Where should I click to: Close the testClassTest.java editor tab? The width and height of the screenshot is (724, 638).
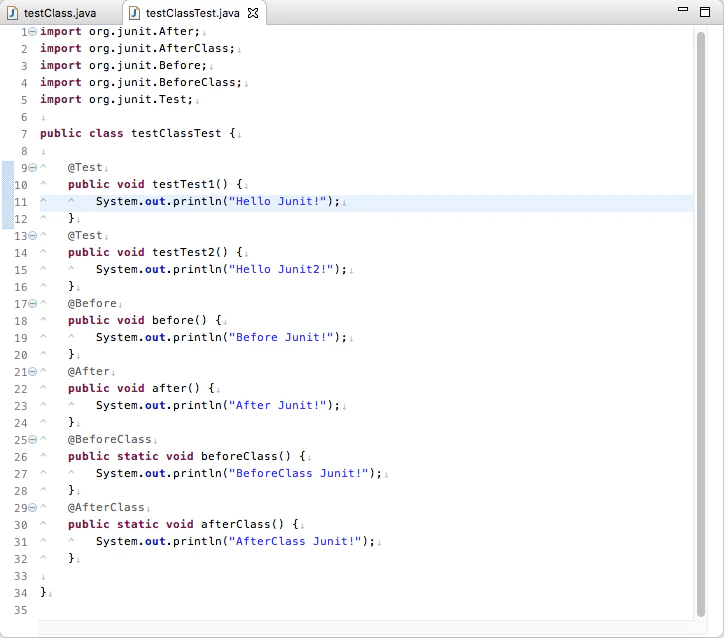[x=253, y=13]
